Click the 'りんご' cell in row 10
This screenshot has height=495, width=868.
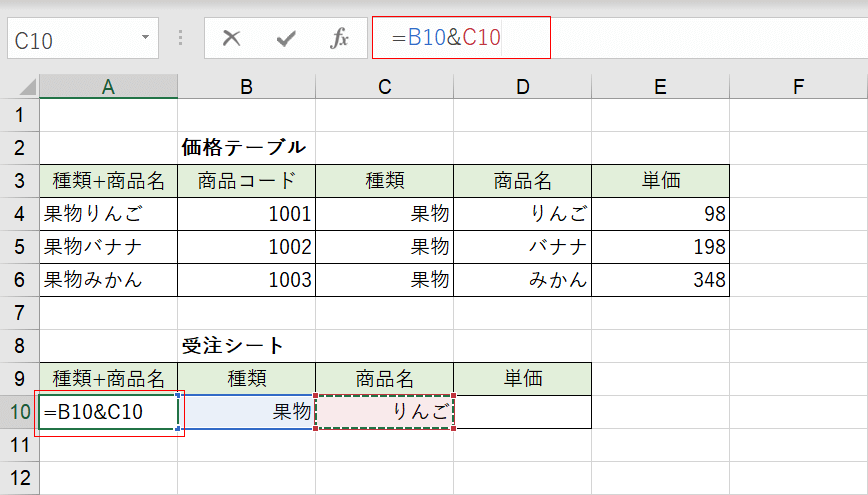pyautogui.click(x=384, y=412)
